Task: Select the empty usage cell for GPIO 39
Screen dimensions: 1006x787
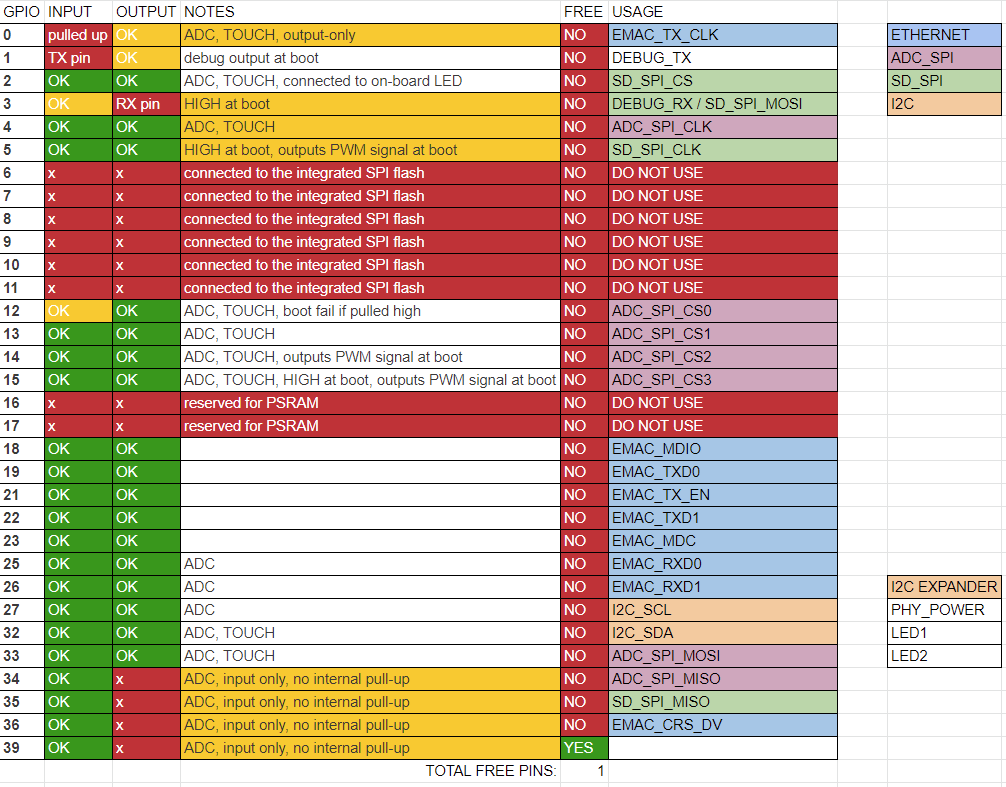Action: click(722, 749)
